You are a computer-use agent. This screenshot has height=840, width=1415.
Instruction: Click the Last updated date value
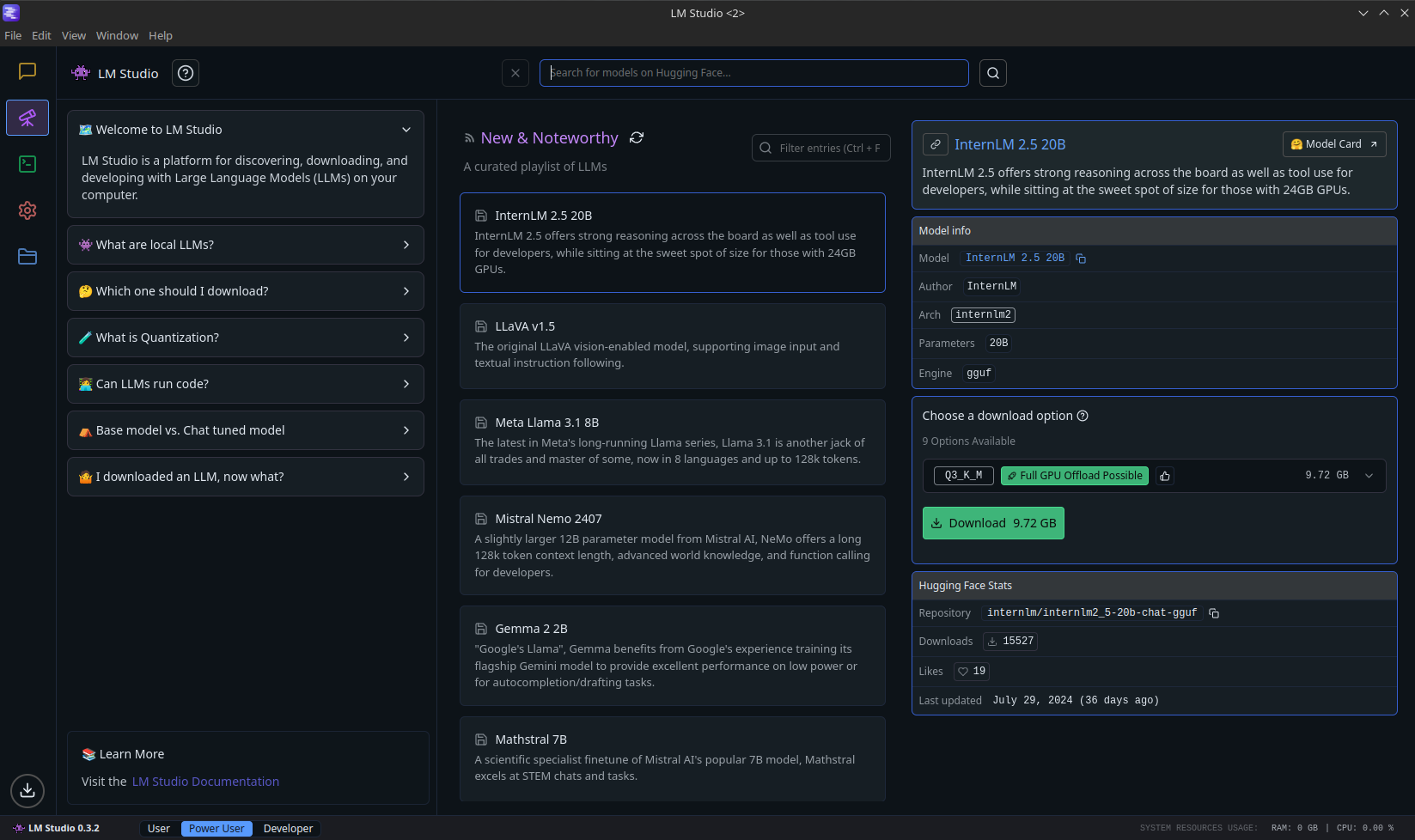tap(1076, 701)
